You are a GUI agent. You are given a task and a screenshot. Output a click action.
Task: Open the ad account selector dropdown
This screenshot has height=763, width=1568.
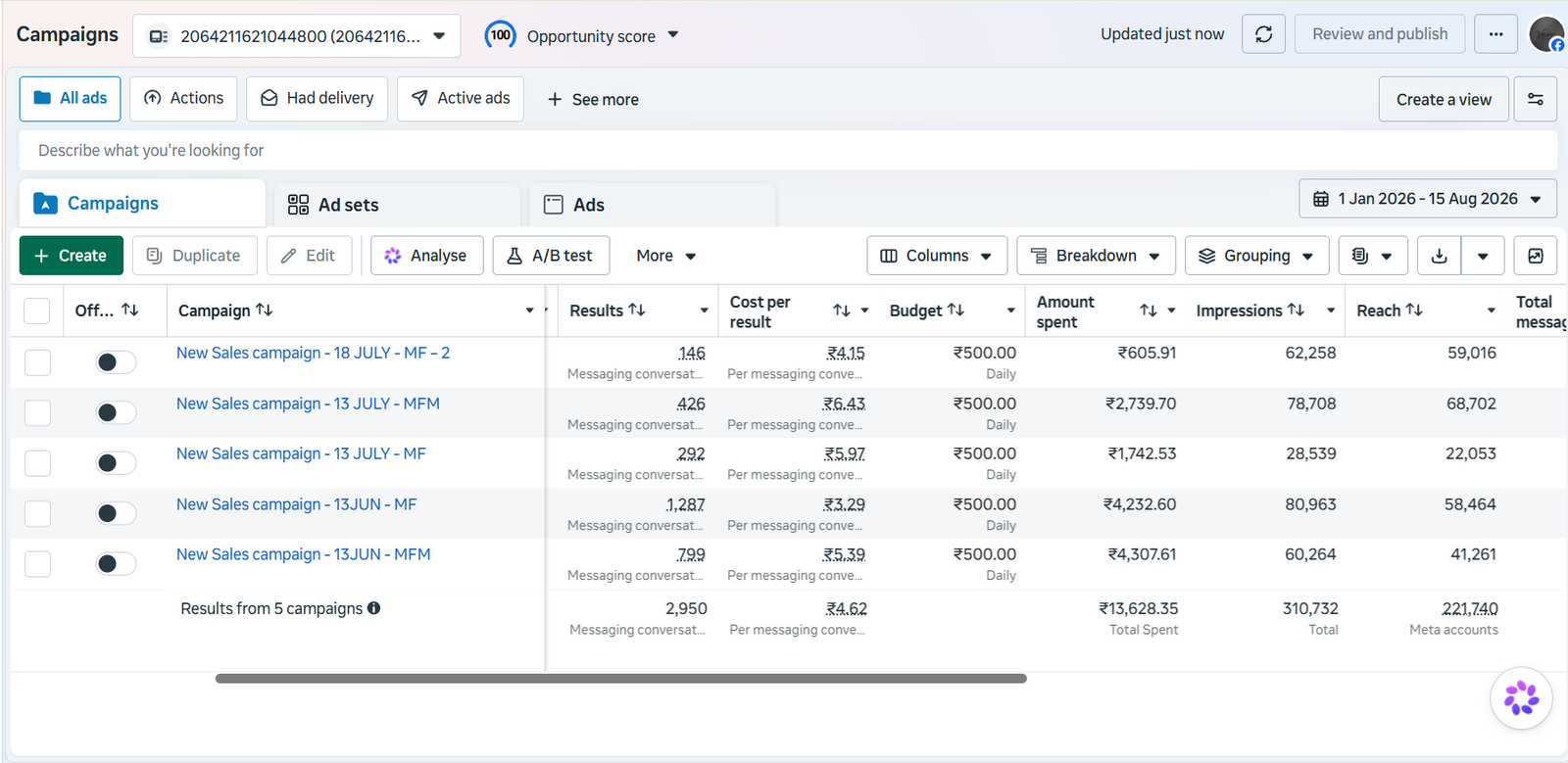[x=297, y=36]
